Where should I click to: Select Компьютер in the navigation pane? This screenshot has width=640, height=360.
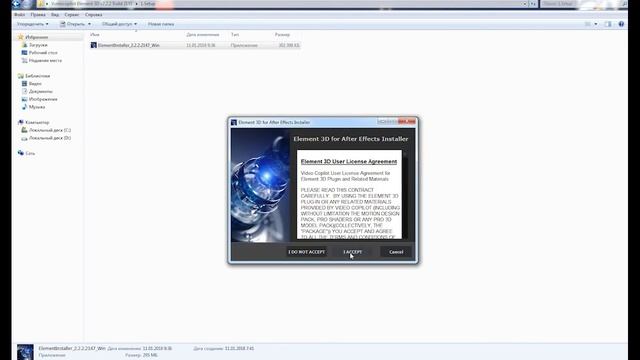click(x=37, y=122)
